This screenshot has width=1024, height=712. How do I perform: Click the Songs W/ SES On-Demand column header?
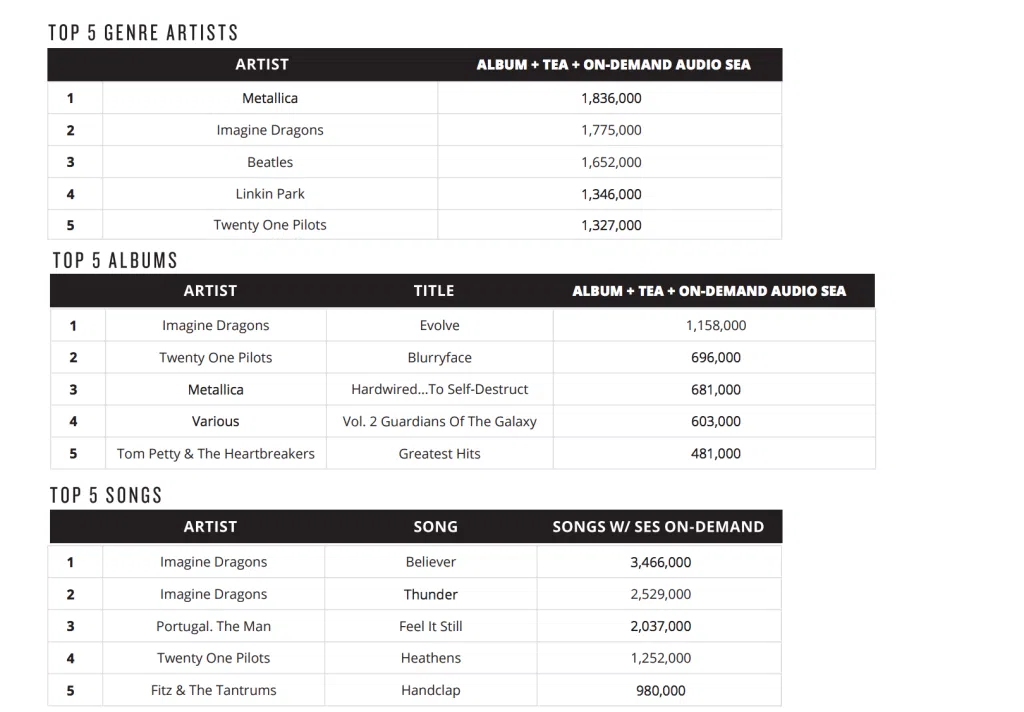click(658, 527)
